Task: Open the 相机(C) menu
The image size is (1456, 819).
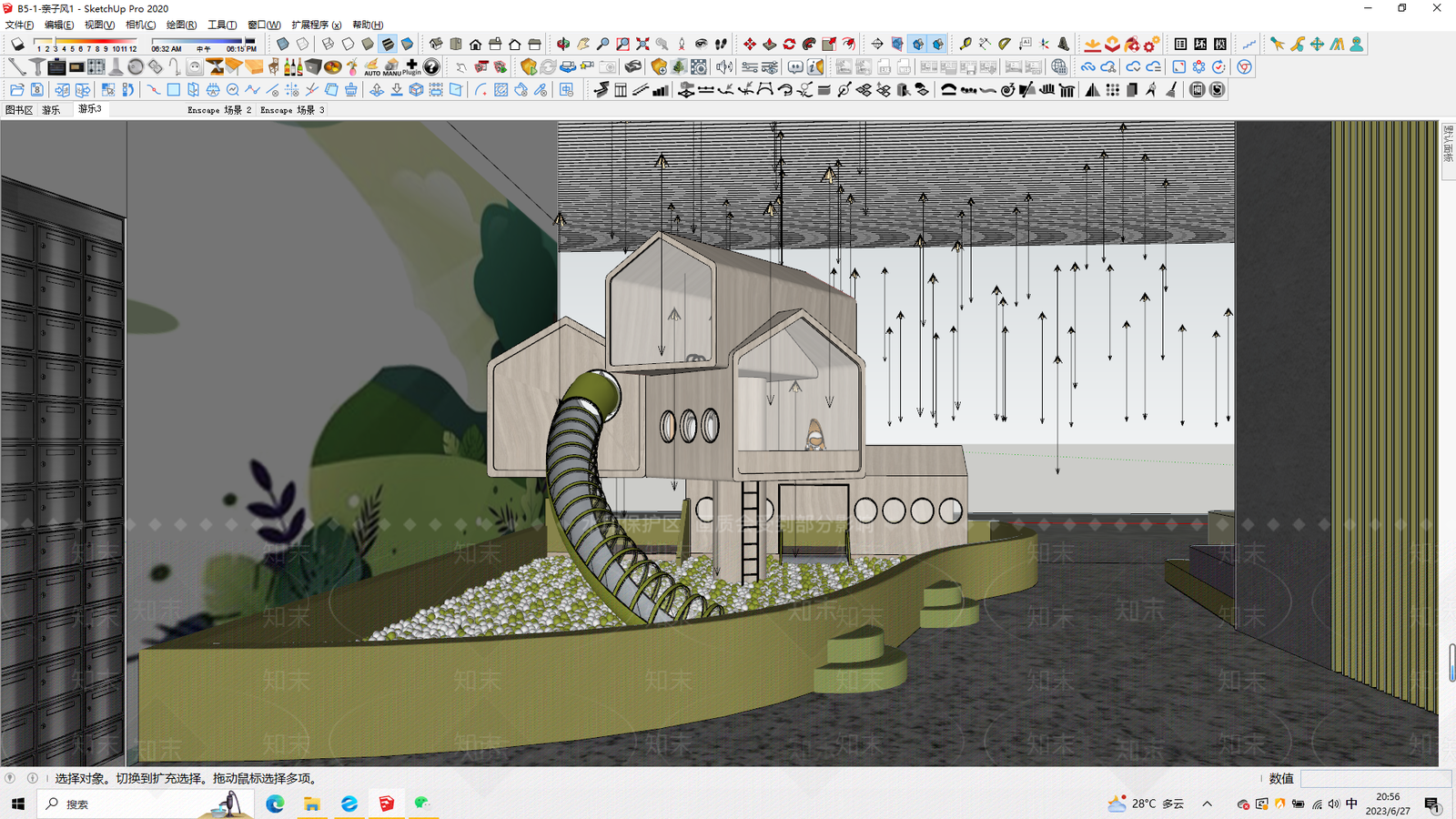Action: click(140, 25)
